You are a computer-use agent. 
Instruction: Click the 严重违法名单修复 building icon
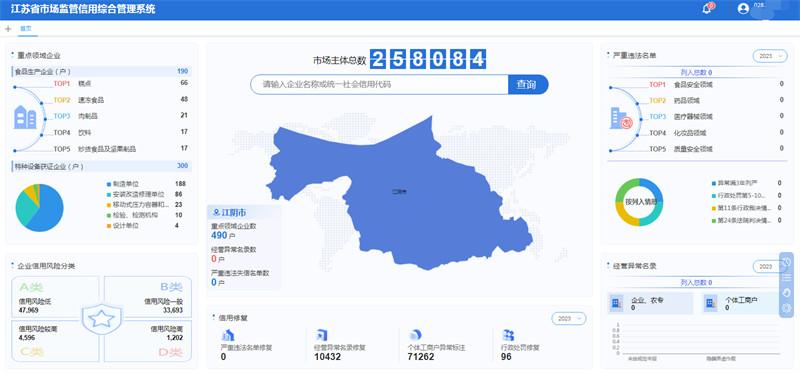(228, 335)
